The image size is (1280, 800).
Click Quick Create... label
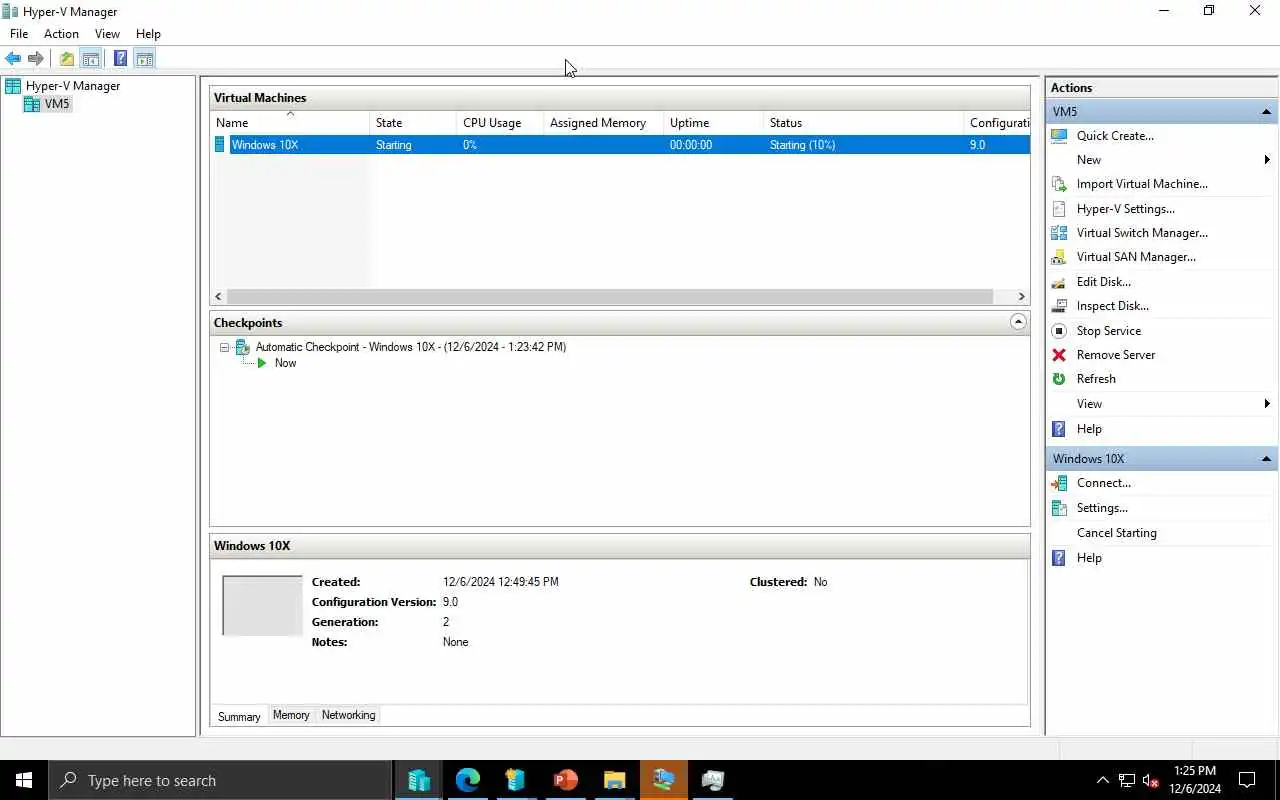pos(1115,136)
